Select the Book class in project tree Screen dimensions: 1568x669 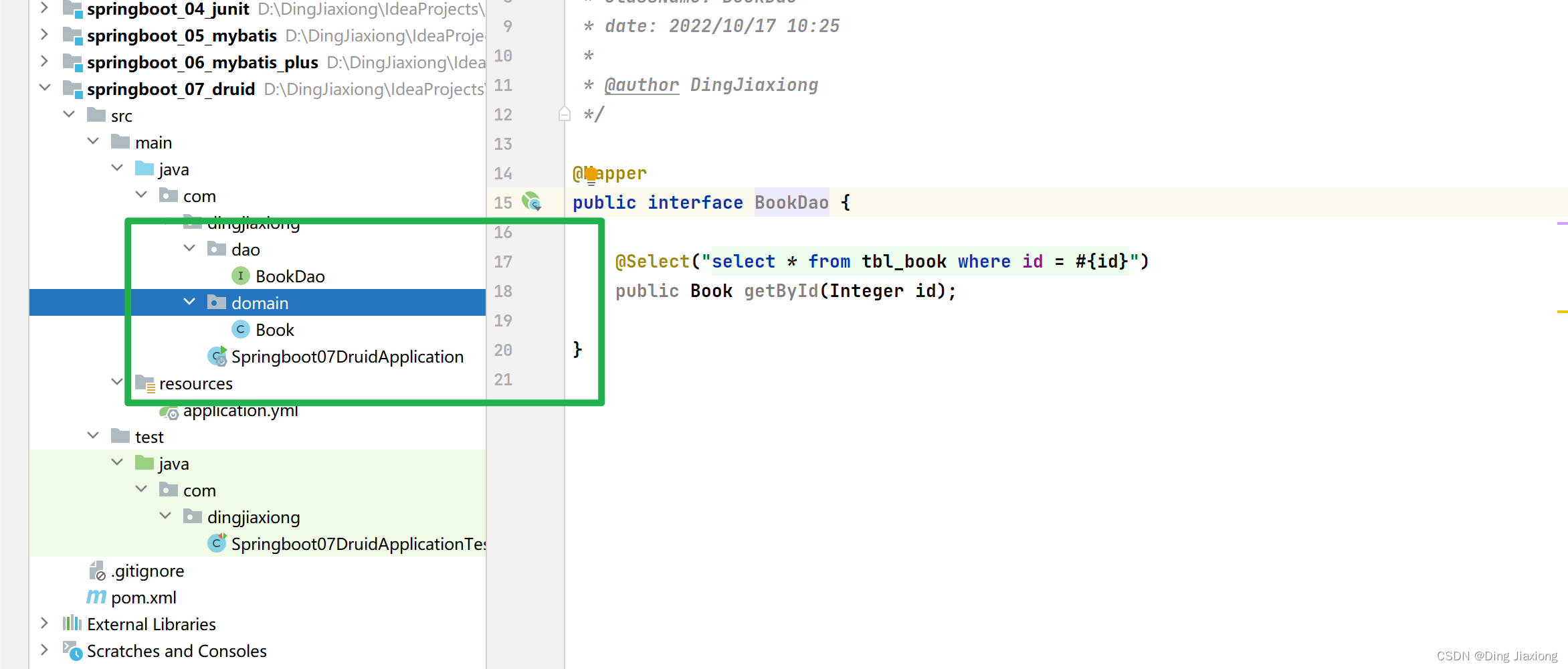click(x=275, y=330)
